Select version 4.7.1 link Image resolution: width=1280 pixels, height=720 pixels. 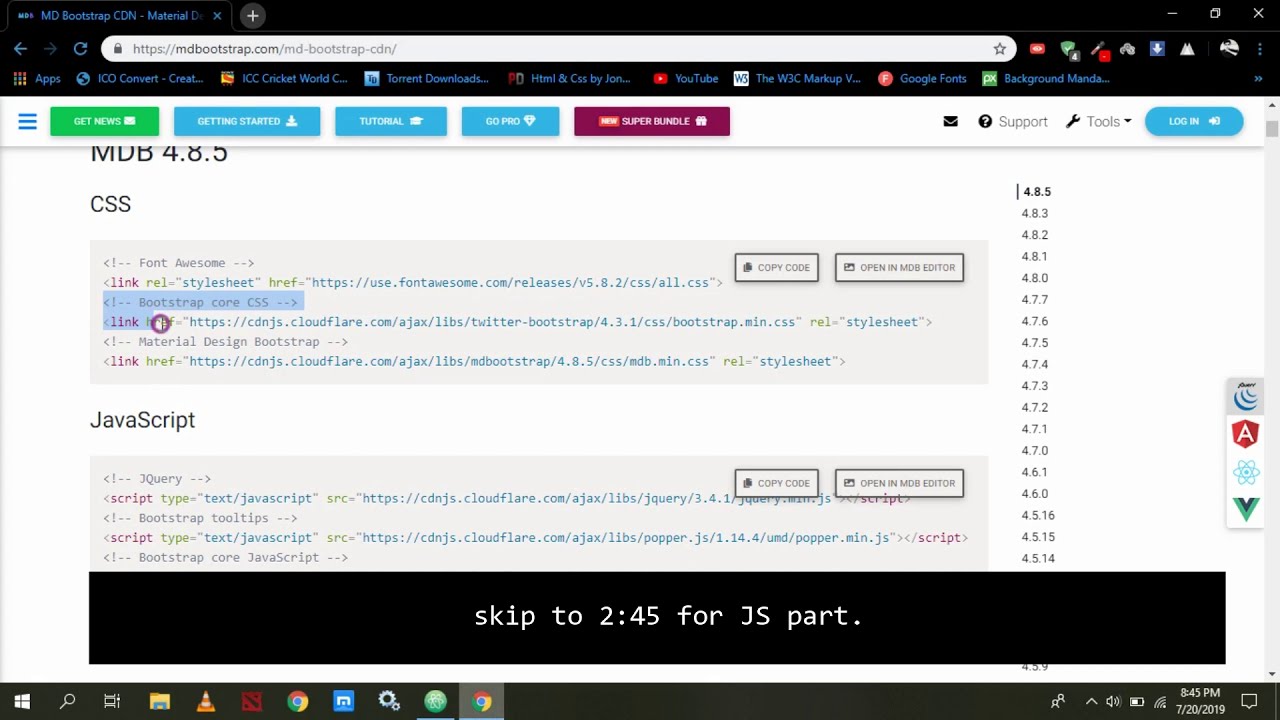tap(1034, 429)
